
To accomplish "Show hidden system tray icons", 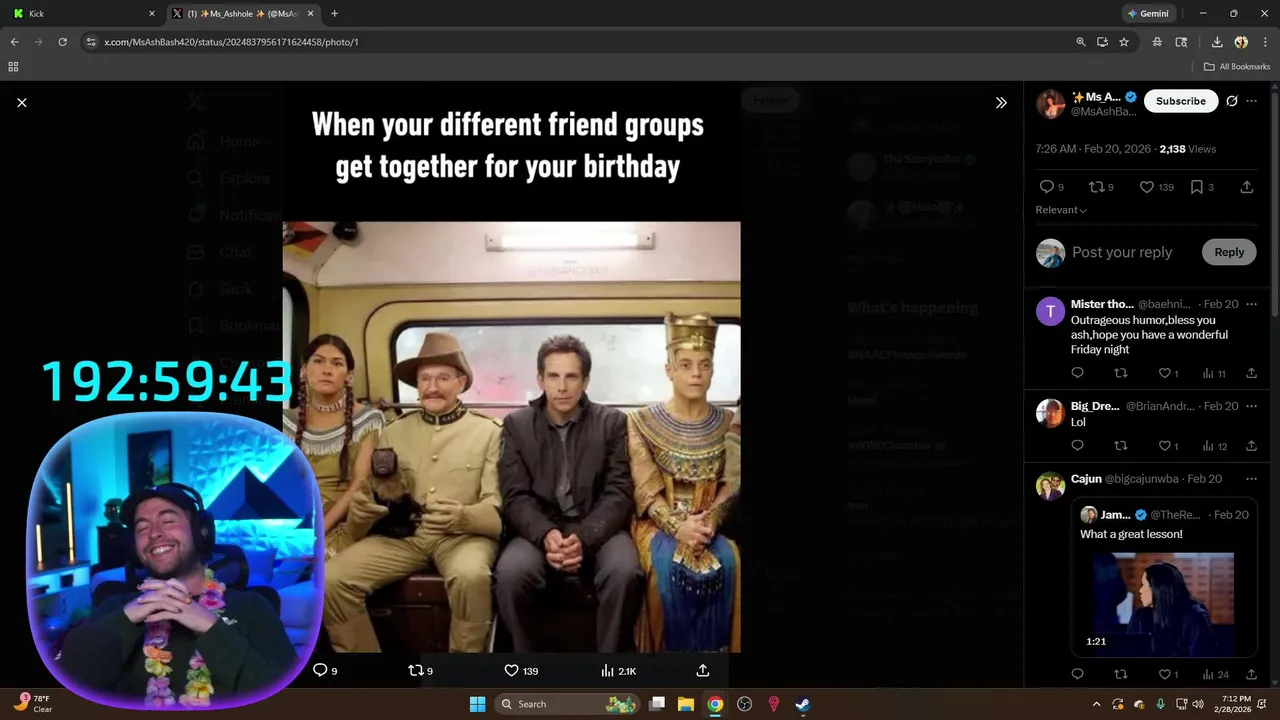I will (1096, 704).
